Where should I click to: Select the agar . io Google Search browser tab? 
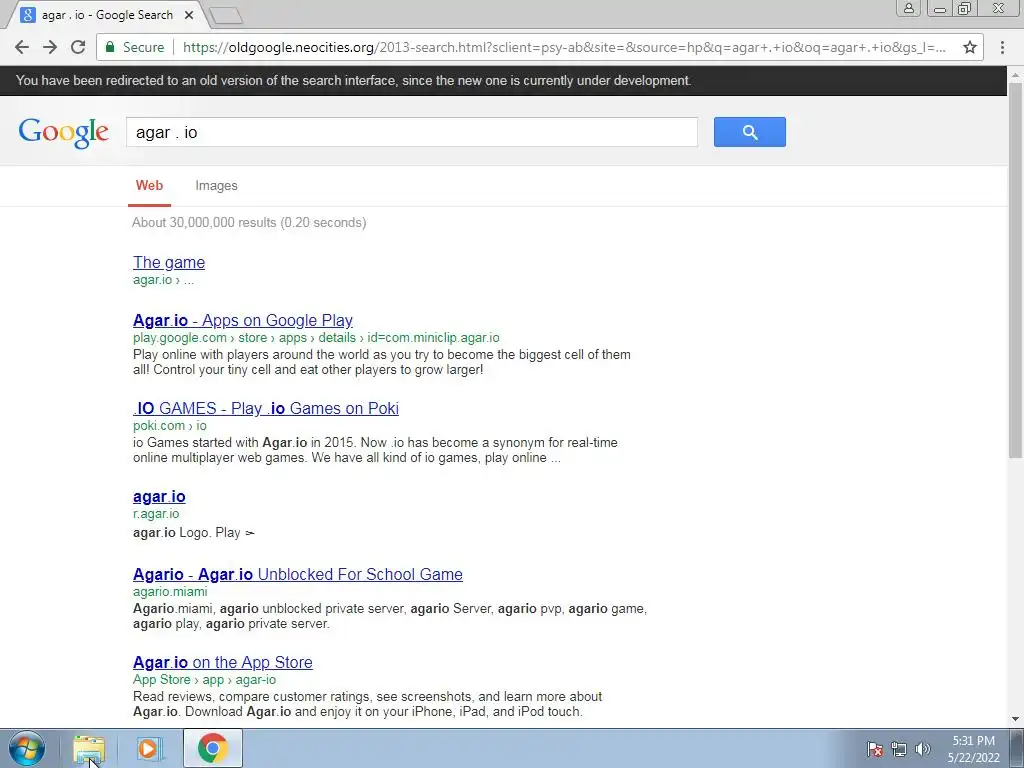[x=108, y=15]
